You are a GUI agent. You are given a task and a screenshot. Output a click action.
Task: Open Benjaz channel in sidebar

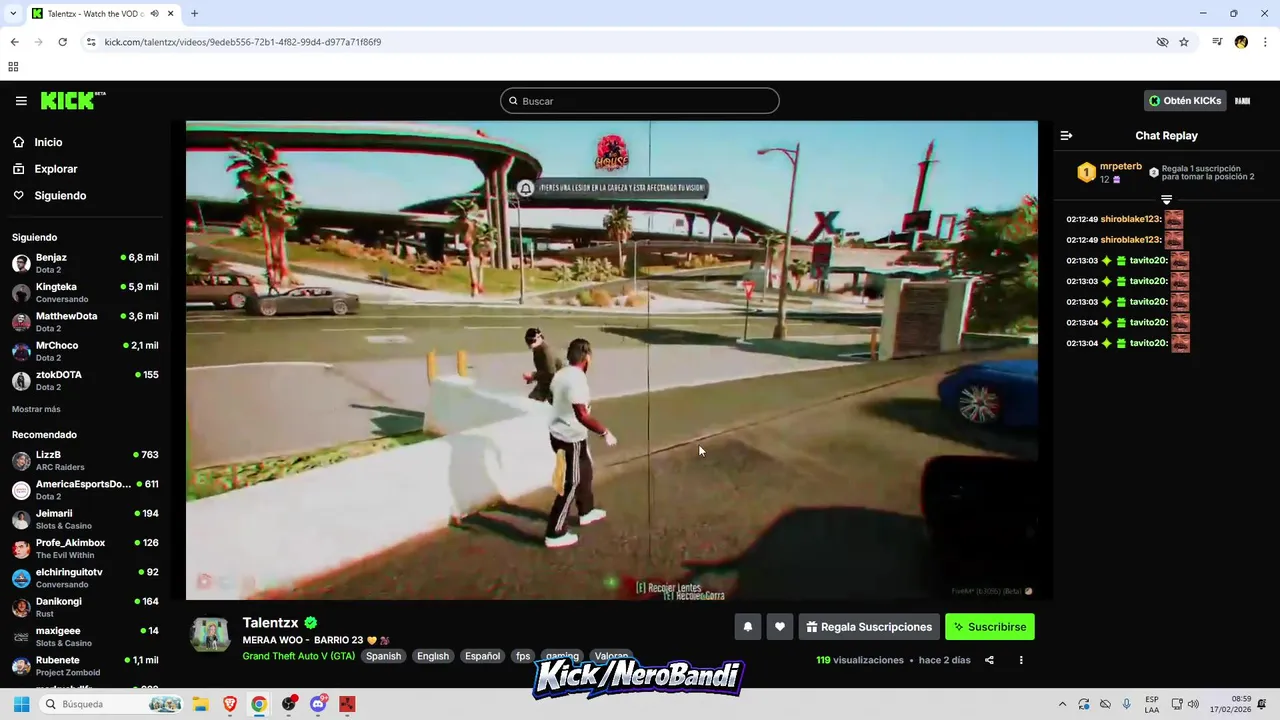pyautogui.click(x=85, y=263)
